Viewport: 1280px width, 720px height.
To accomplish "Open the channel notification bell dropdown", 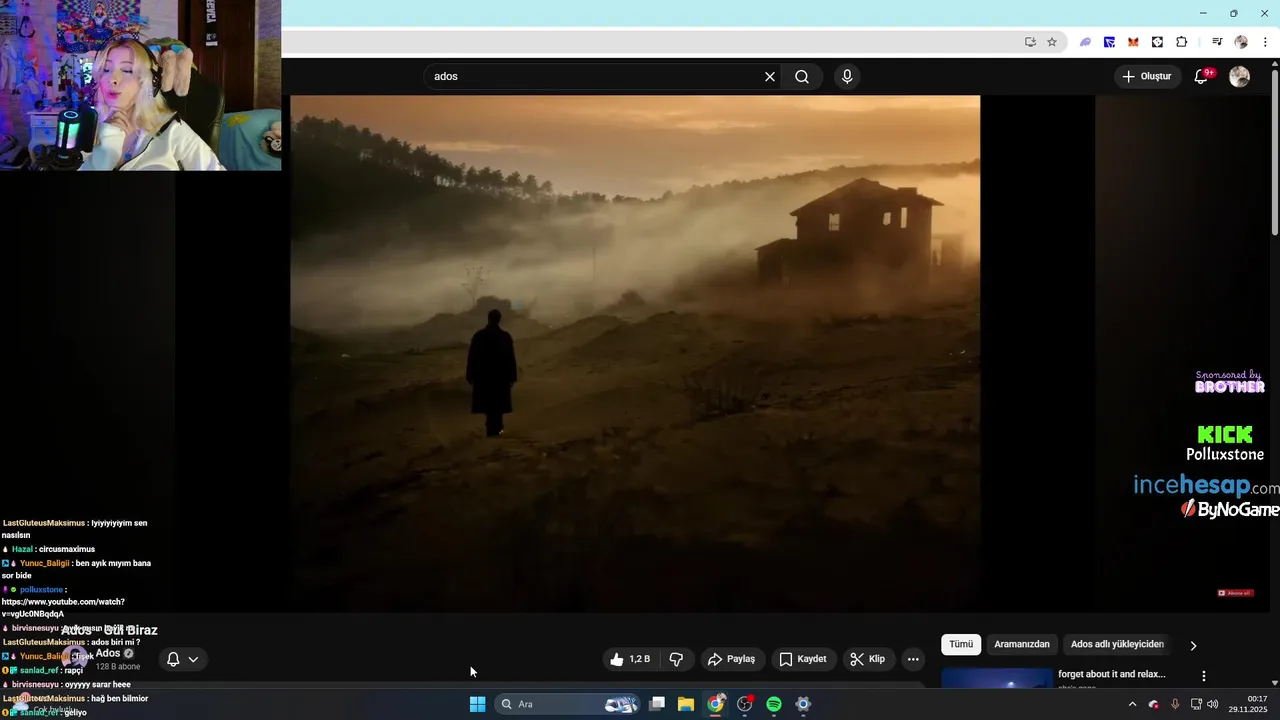I will point(182,659).
